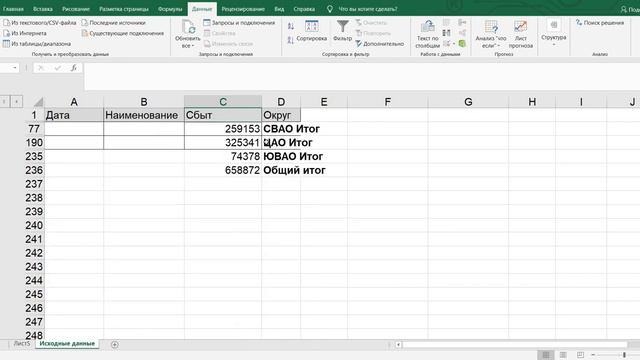The image size is (640, 360).
Task: Sort ascending A to Z icon
Action: [291, 26]
